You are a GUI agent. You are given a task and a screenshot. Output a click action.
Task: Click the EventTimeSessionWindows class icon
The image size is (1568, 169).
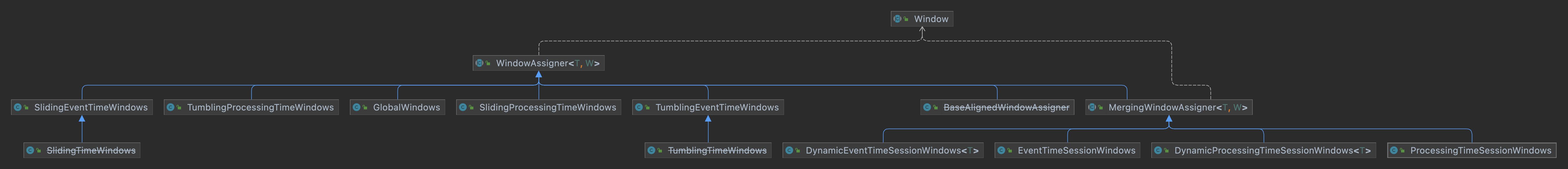[x=1001, y=150]
